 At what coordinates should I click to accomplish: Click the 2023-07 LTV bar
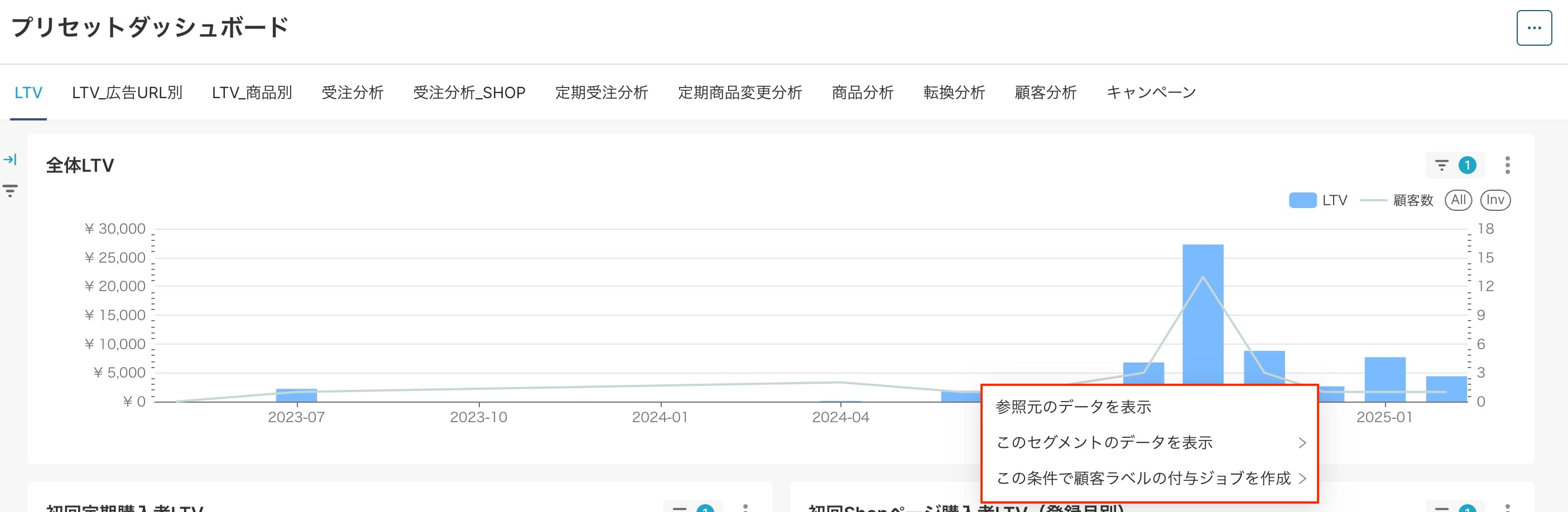pyautogui.click(x=296, y=395)
